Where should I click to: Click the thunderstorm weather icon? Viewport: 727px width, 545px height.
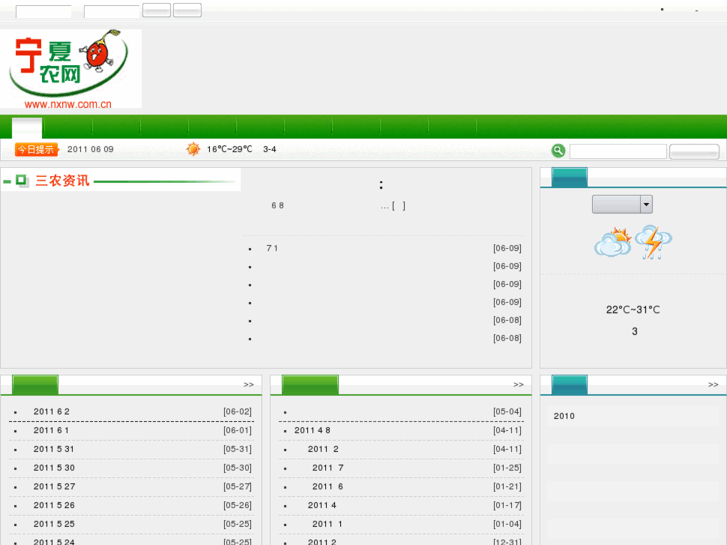[x=653, y=242]
